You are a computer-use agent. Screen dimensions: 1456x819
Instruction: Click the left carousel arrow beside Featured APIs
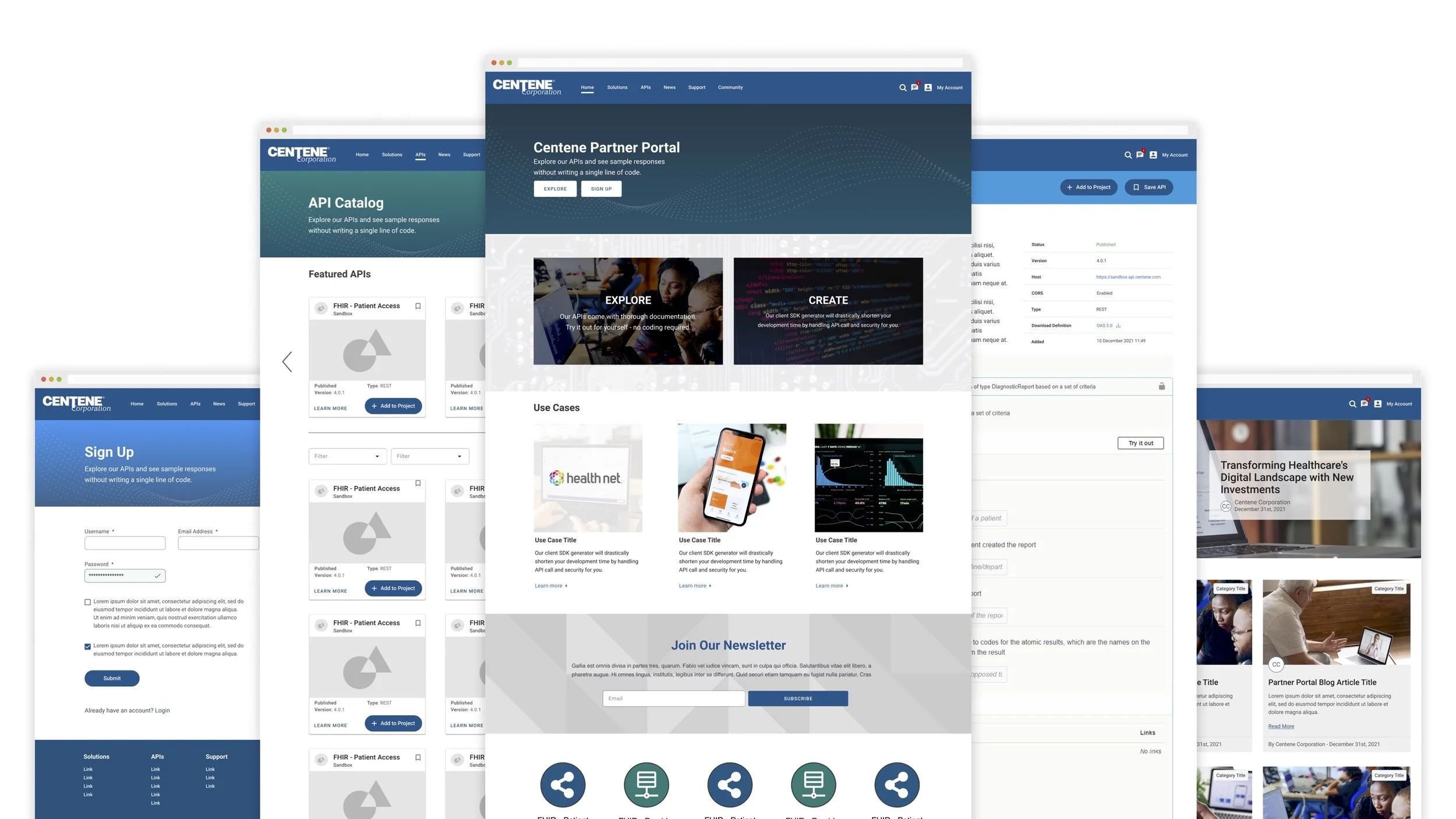287,362
